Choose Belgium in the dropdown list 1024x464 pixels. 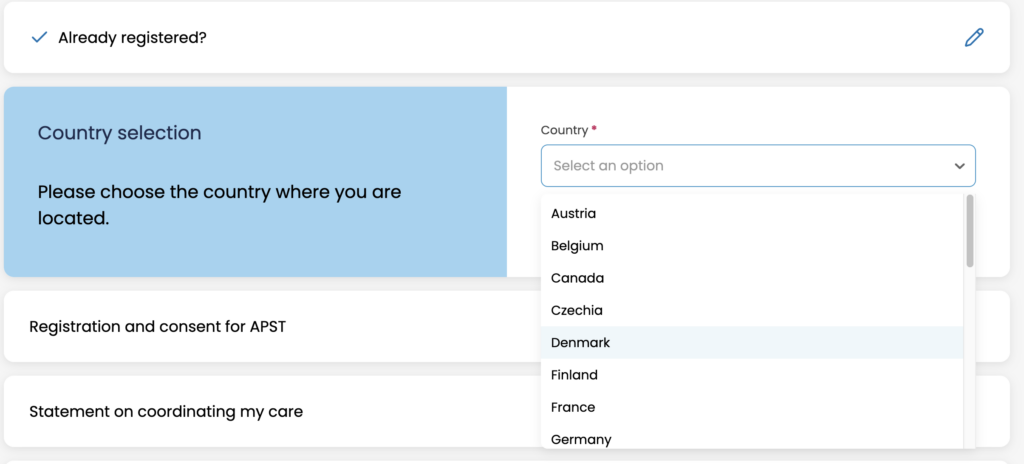click(752, 246)
